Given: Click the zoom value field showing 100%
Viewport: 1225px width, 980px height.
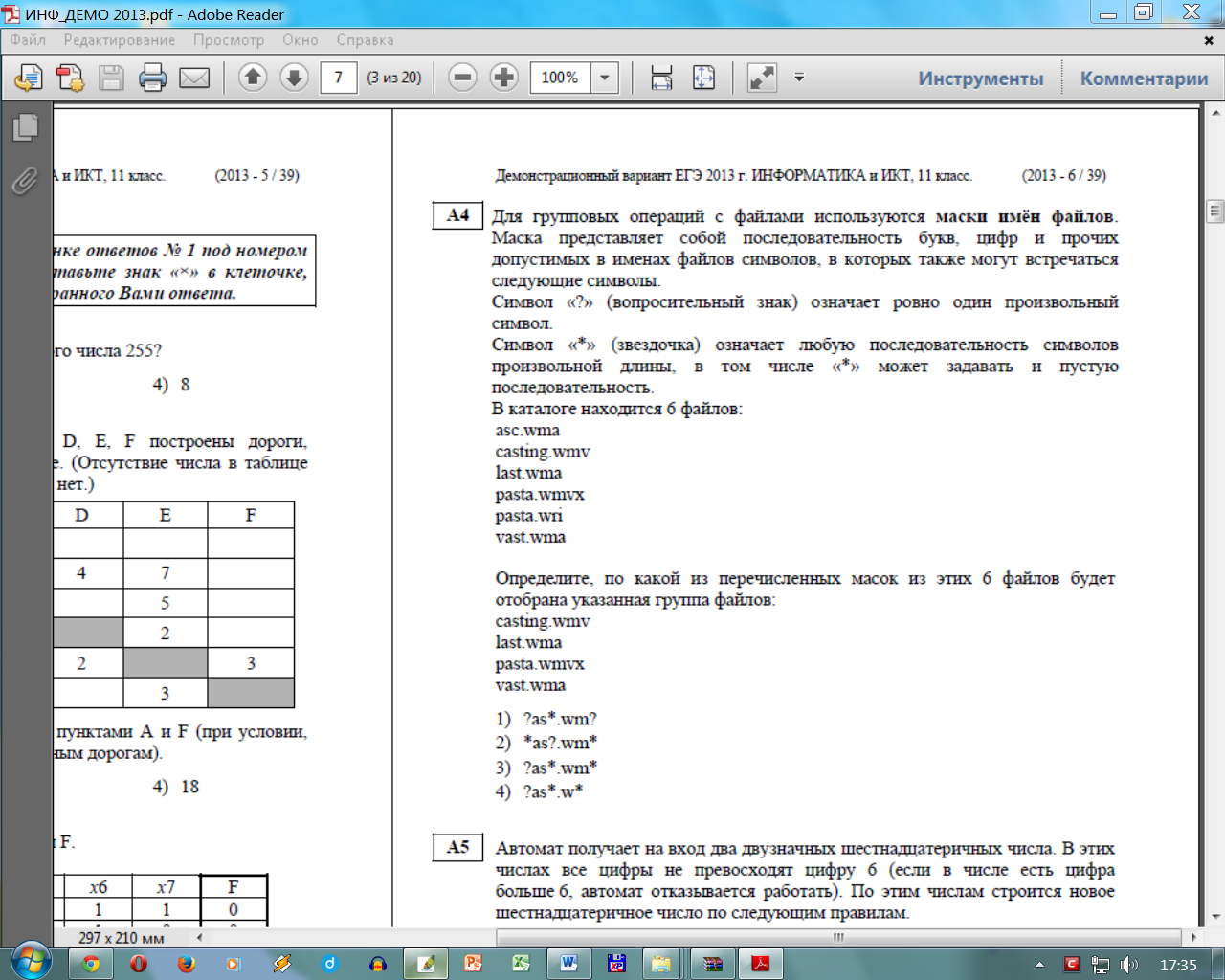Looking at the screenshot, I should click(x=561, y=78).
